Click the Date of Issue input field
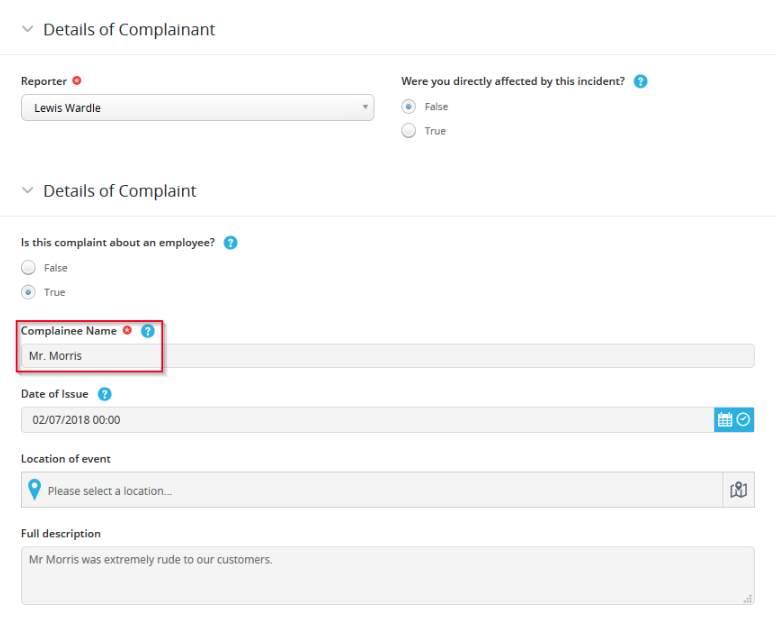776x623 pixels. (x=367, y=420)
